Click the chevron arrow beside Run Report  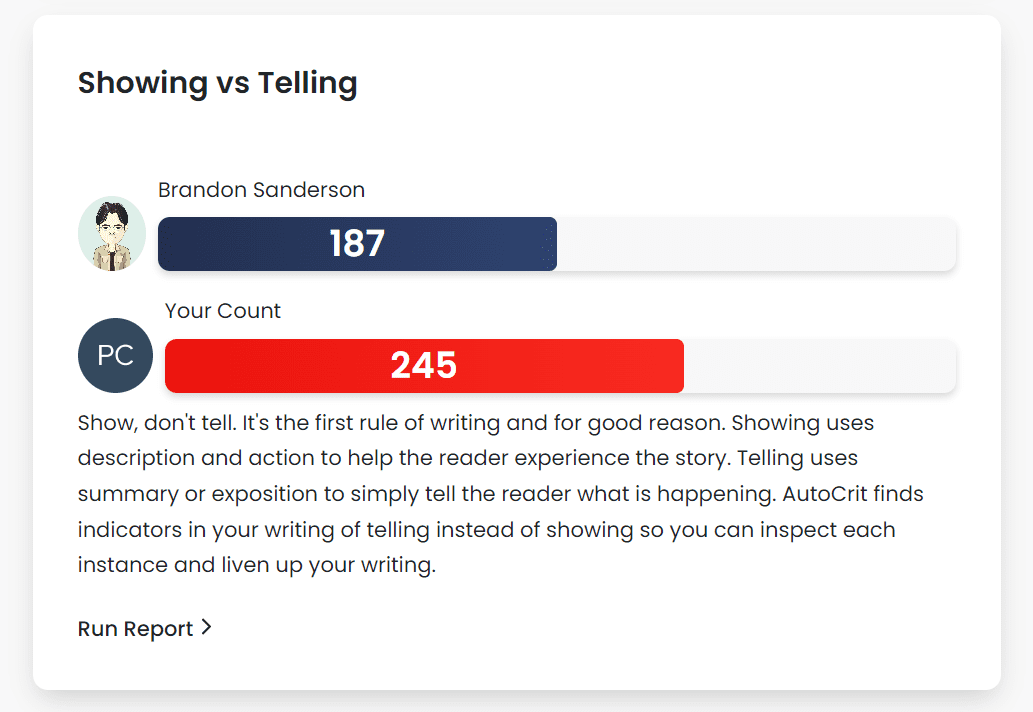point(206,628)
